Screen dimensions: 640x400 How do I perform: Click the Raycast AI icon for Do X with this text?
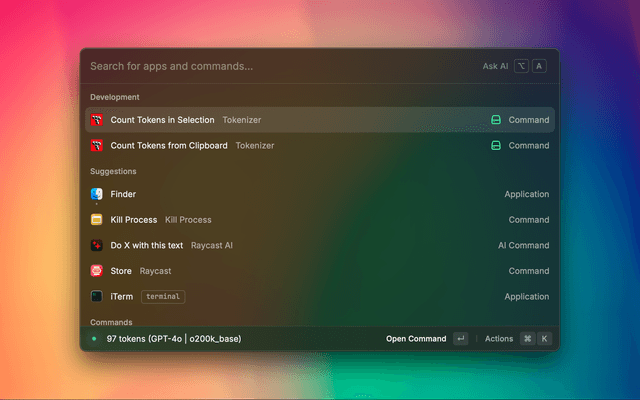pos(97,245)
